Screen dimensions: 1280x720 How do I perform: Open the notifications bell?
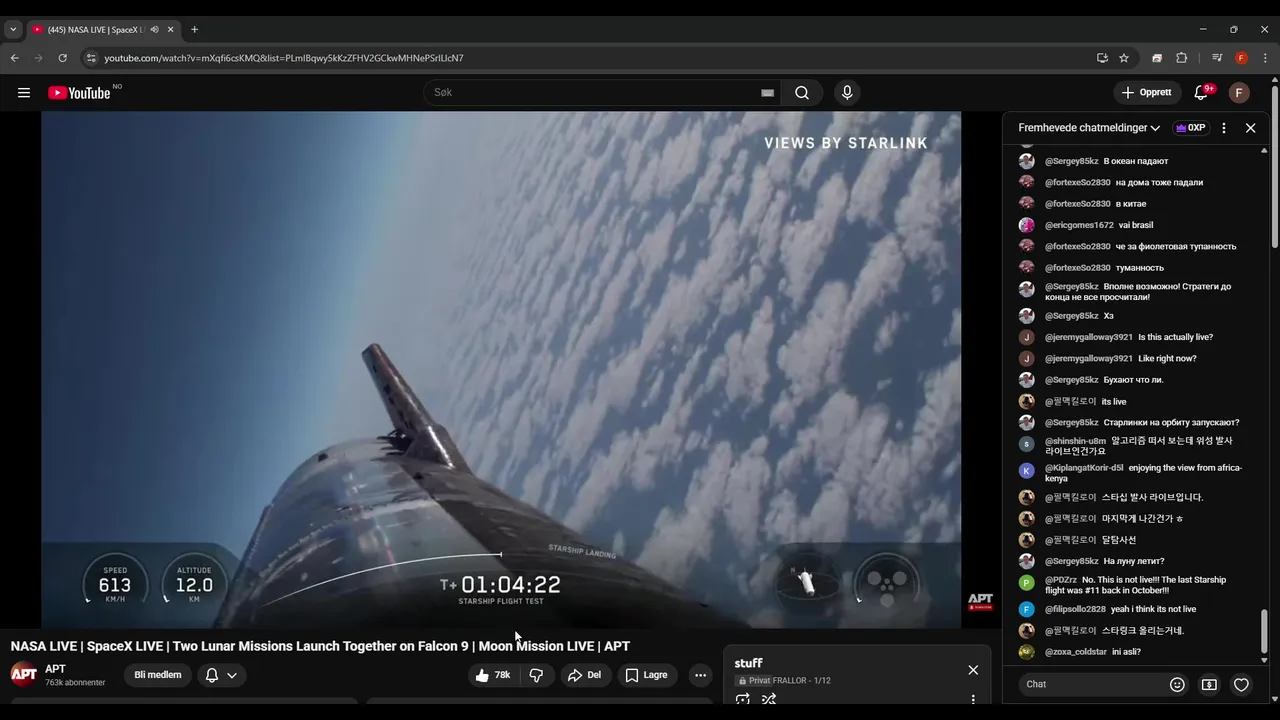tap(1201, 93)
